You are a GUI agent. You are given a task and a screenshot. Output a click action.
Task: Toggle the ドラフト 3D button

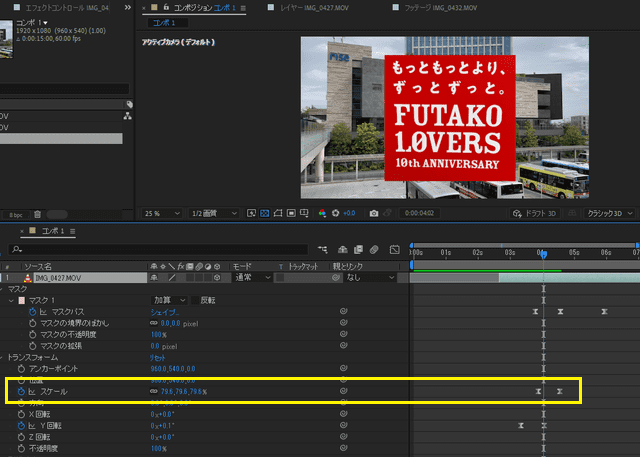(535, 213)
